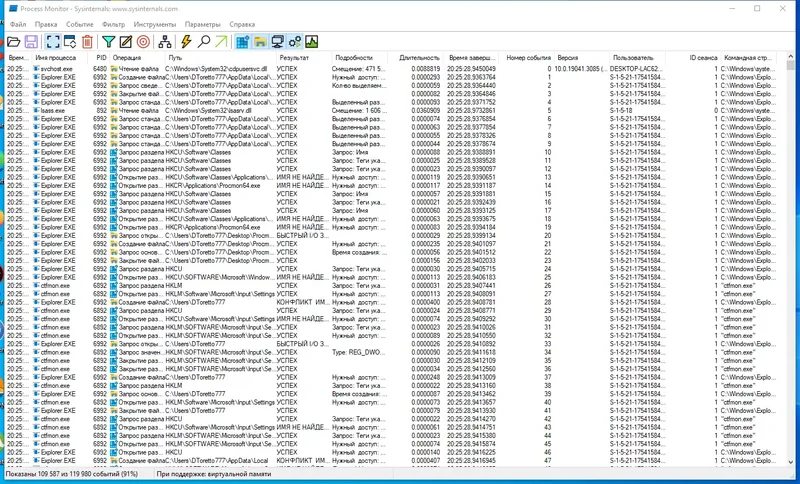This screenshot has width=800, height=484.
Task: Clear events with the trash can icon
Action: coord(88,42)
